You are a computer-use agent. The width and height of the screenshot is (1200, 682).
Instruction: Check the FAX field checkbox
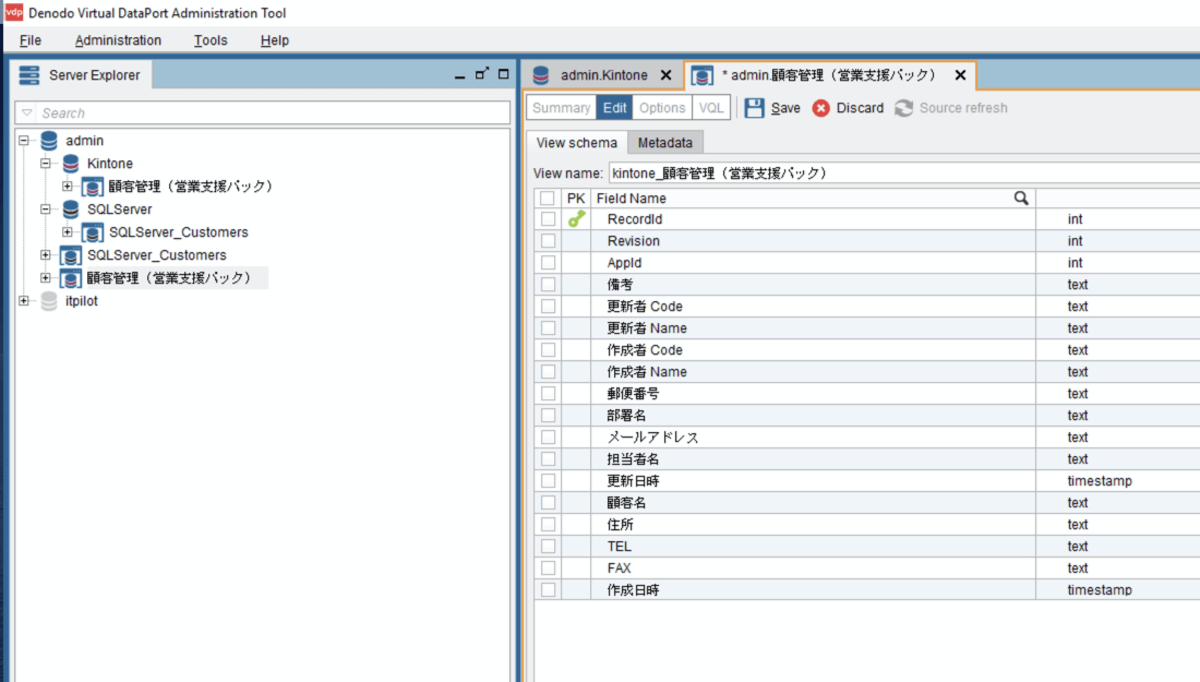point(548,568)
